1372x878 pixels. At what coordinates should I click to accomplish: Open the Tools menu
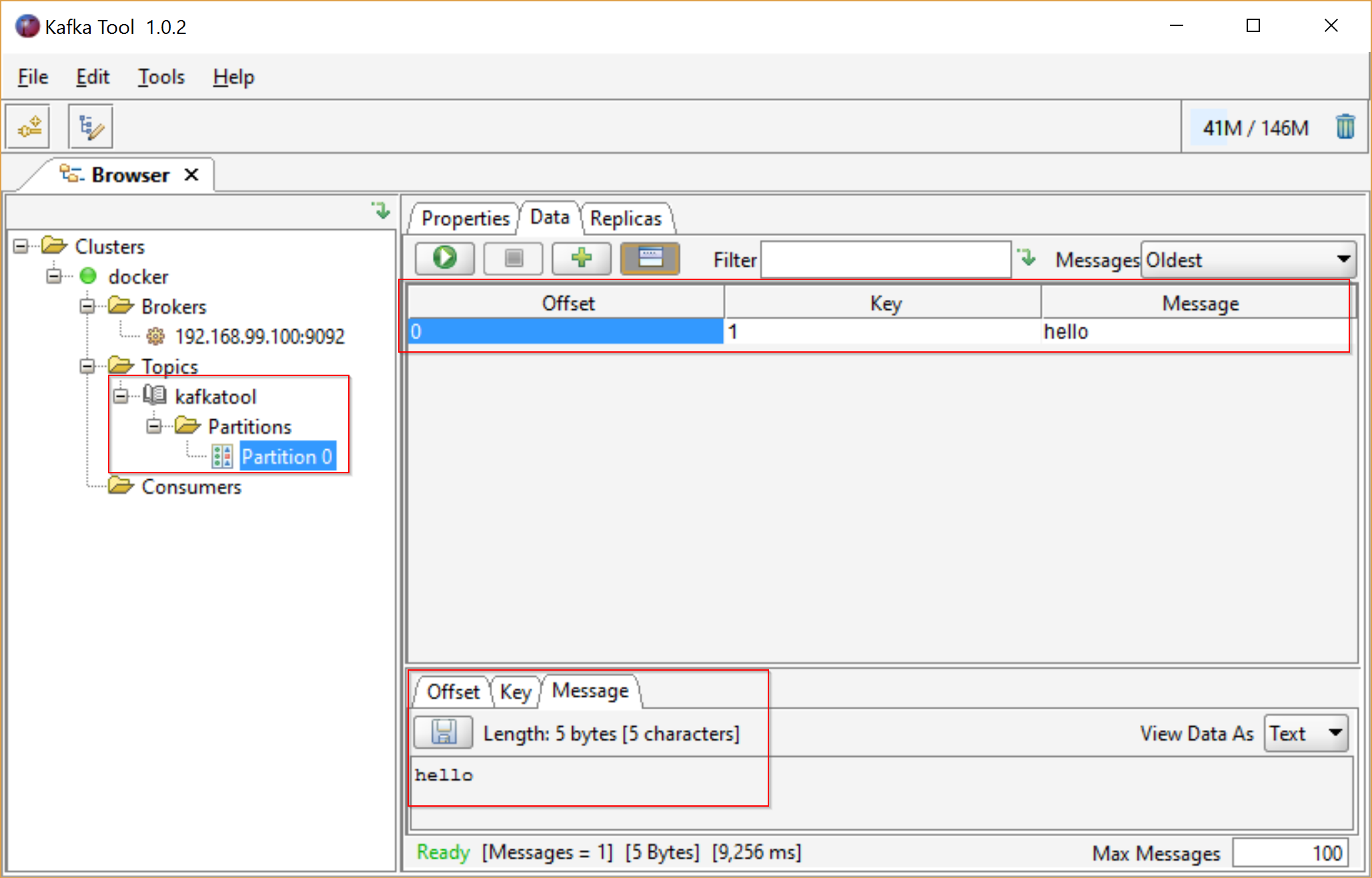click(x=161, y=77)
